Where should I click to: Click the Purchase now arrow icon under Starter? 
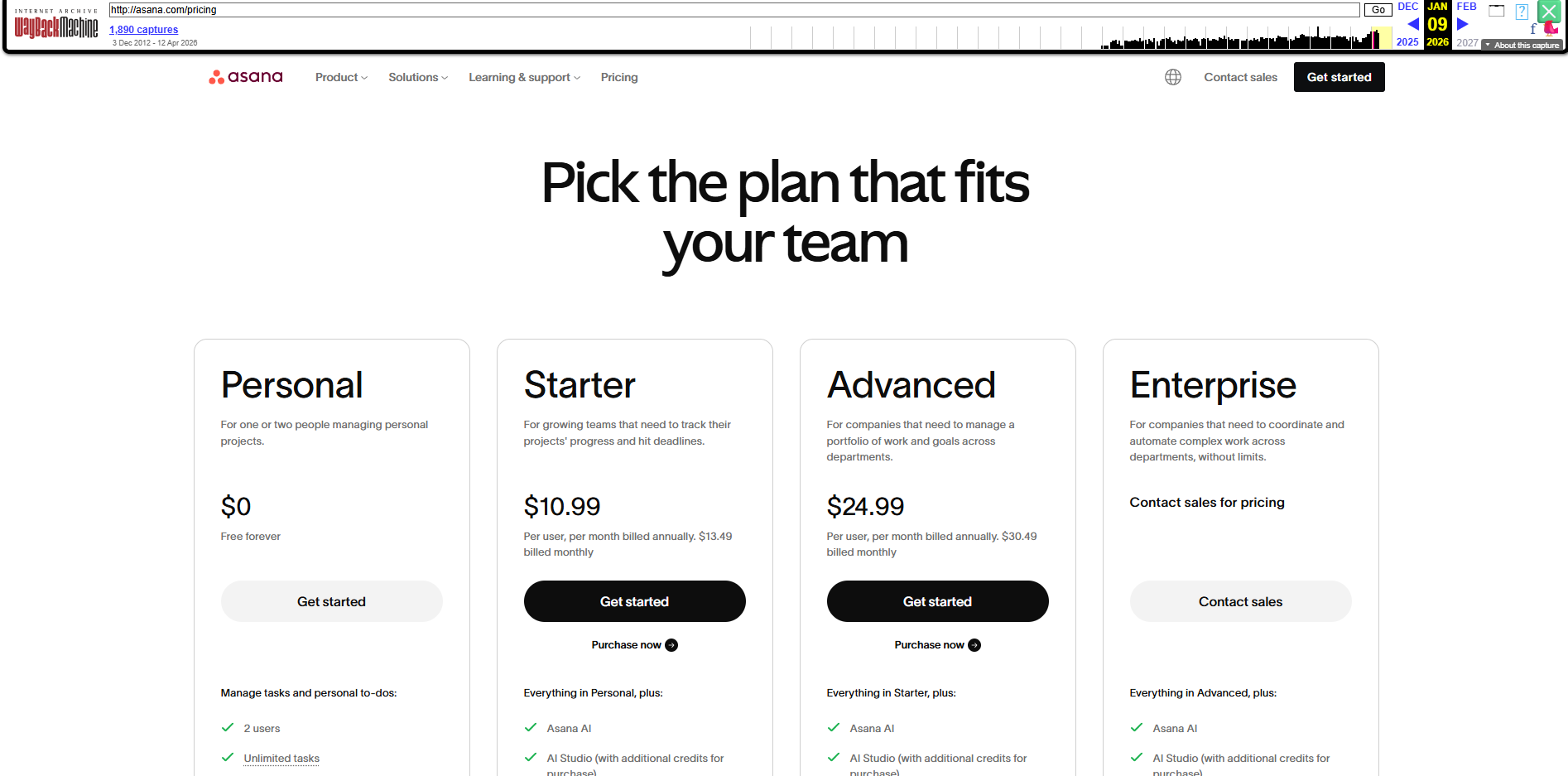coord(671,644)
